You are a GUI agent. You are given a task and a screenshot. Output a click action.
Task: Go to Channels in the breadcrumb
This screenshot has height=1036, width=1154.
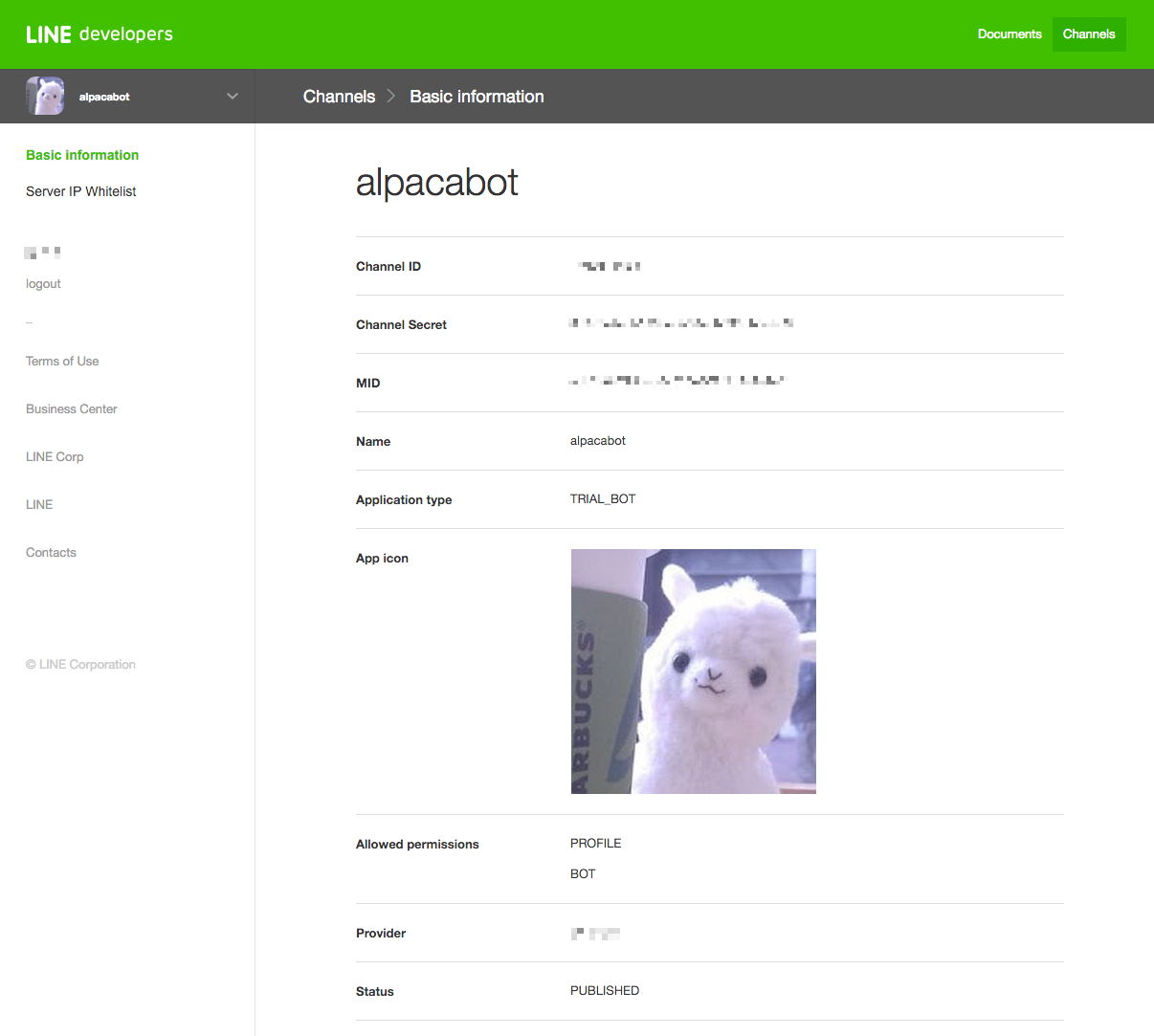click(x=339, y=97)
